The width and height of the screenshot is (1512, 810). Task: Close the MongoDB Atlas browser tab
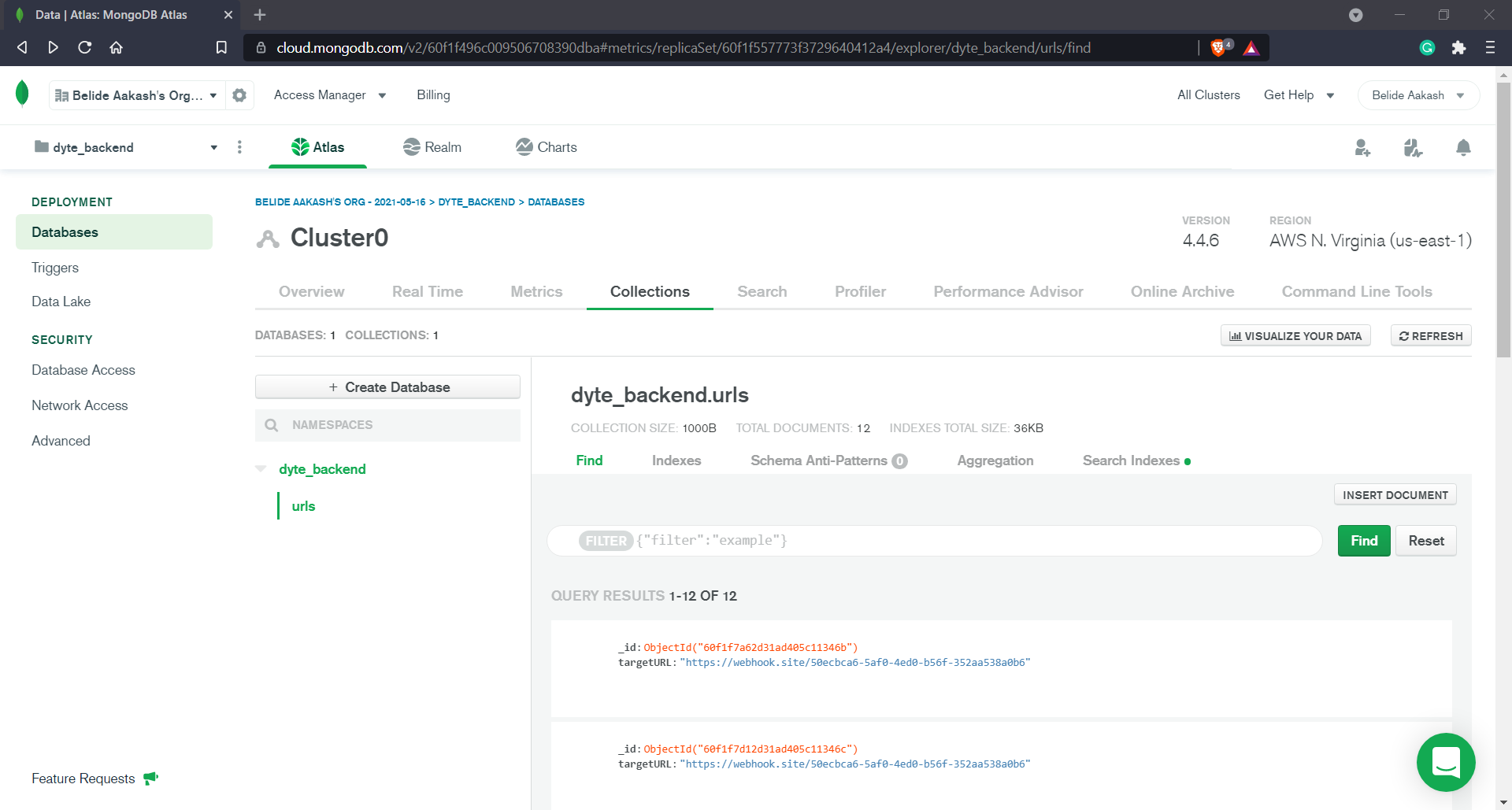pos(228,14)
